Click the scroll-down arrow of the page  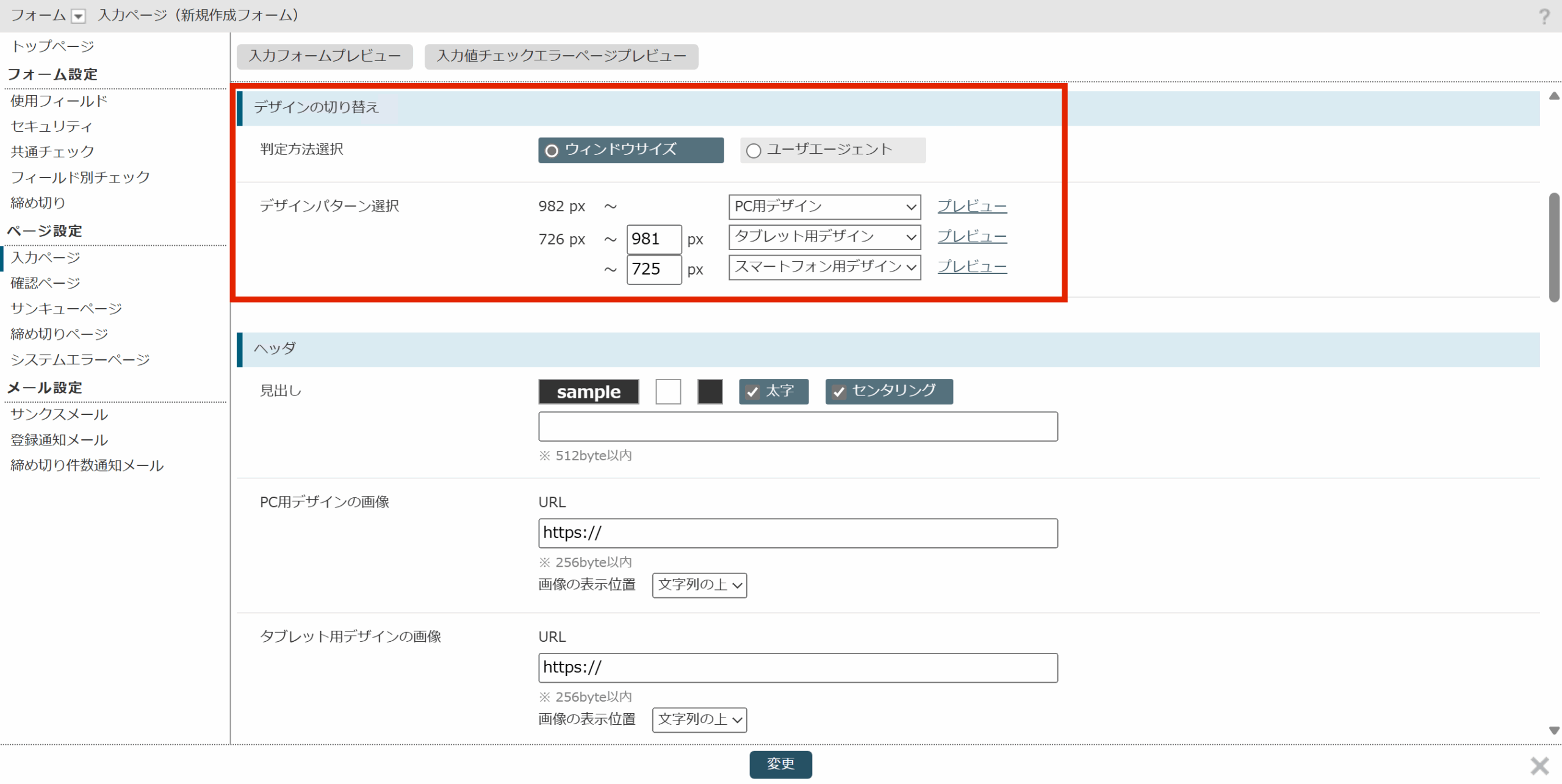click(x=1554, y=730)
